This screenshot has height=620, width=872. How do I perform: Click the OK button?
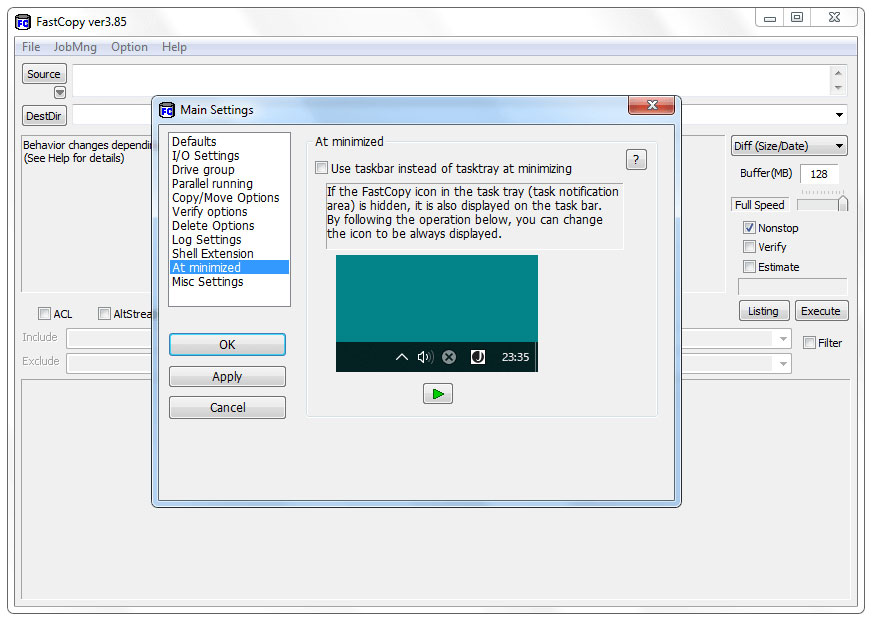coord(227,345)
